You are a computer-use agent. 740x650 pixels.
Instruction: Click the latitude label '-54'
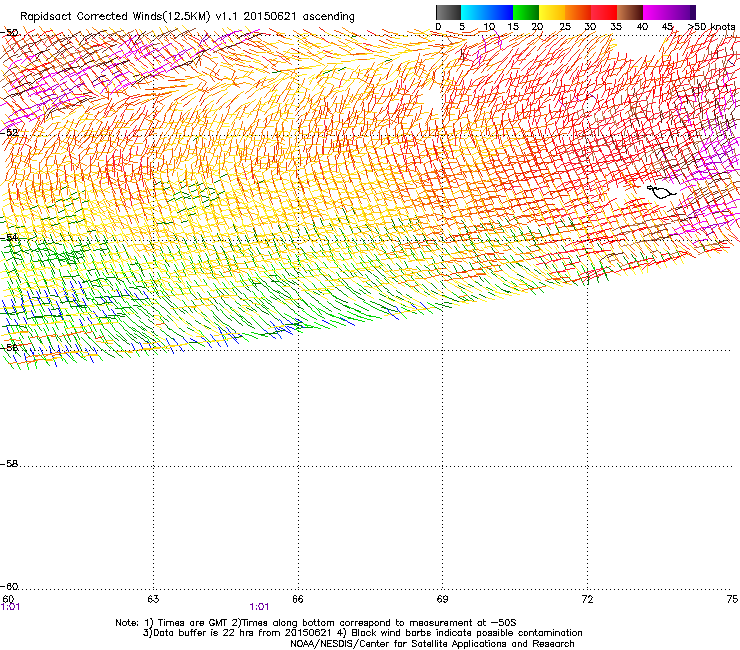point(9,237)
